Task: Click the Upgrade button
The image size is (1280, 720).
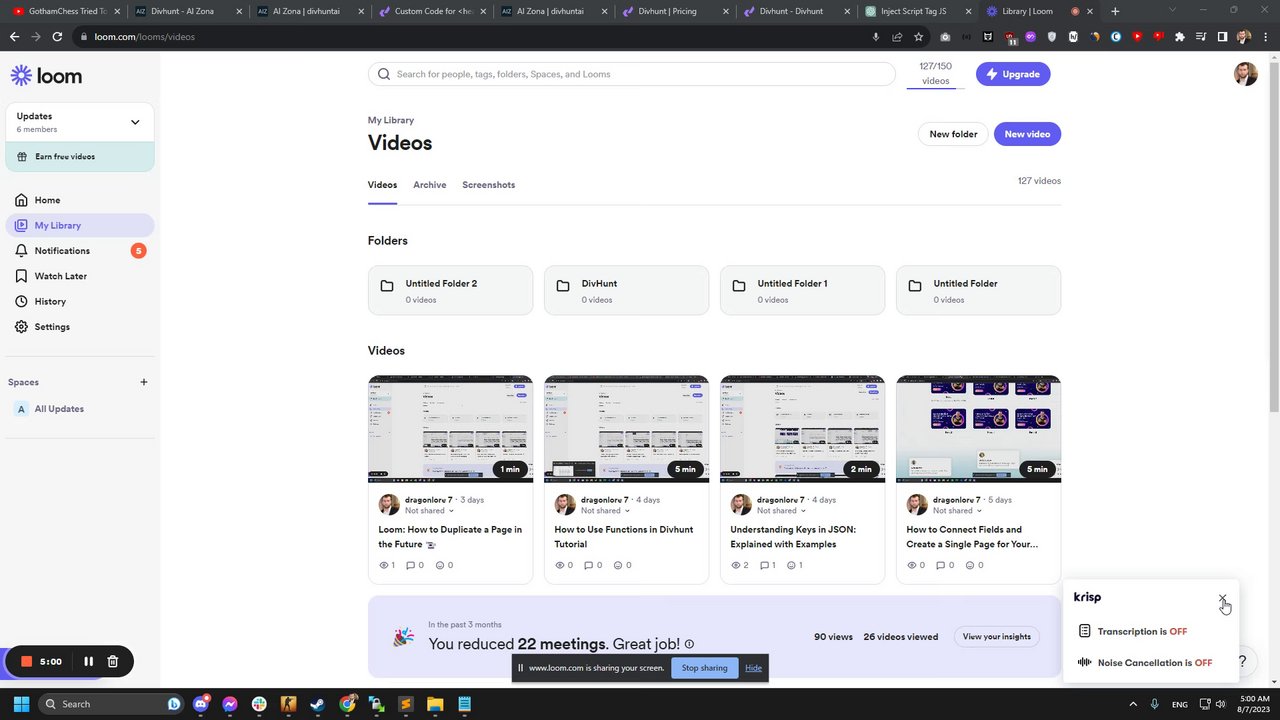Action: [x=1013, y=74]
